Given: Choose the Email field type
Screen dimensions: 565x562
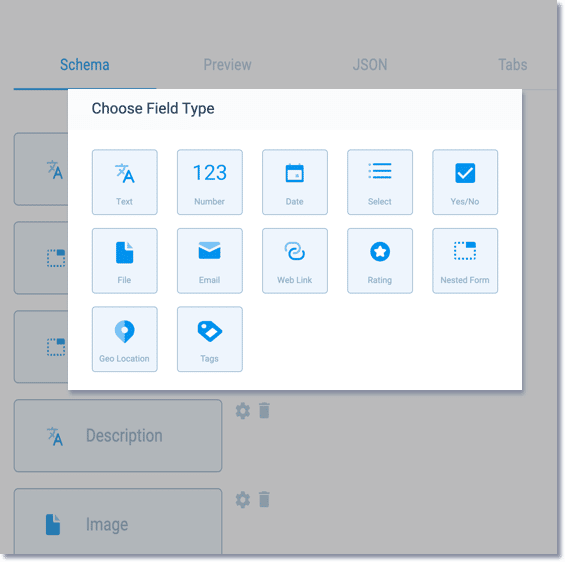Looking at the screenshot, I should point(210,261).
